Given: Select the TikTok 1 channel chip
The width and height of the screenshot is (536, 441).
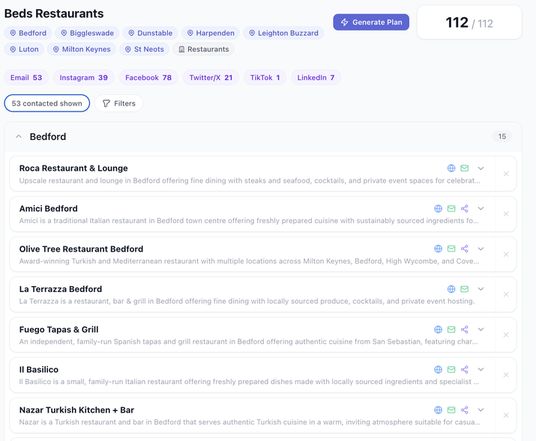Looking at the screenshot, I should click(x=265, y=78).
